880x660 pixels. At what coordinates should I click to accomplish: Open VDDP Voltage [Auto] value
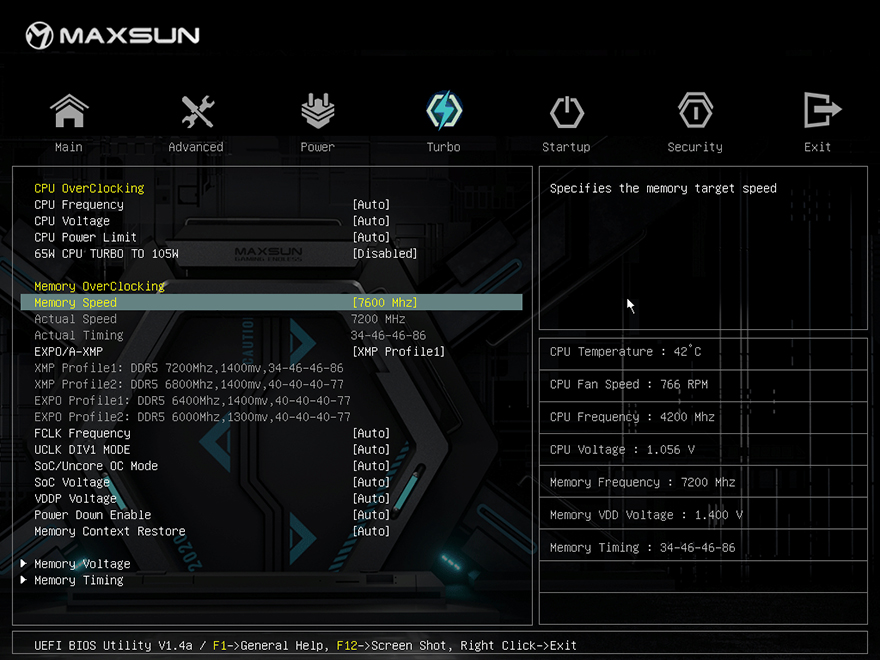(x=371, y=498)
